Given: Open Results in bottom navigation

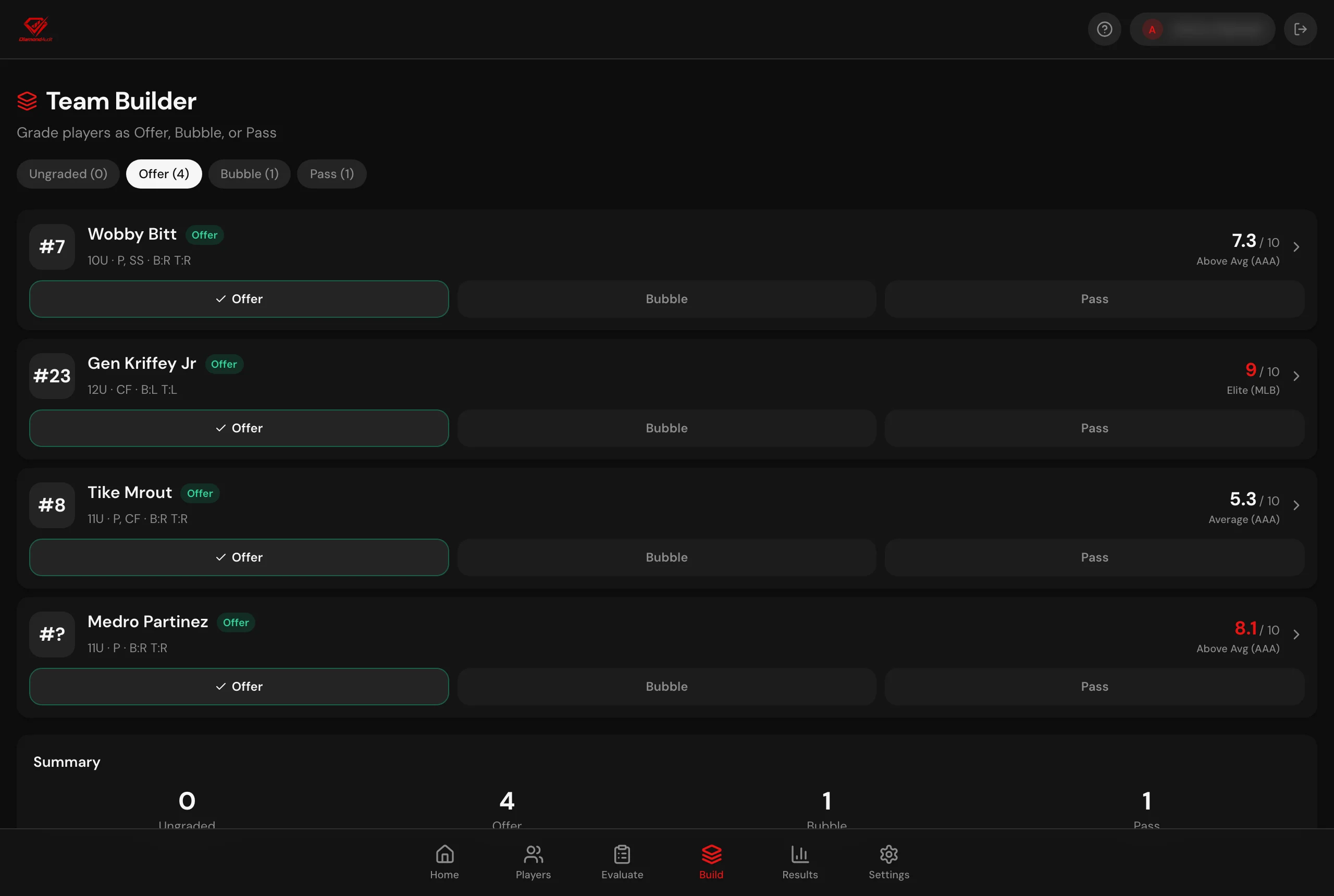Looking at the screenshot, I should tap(799, 862).
